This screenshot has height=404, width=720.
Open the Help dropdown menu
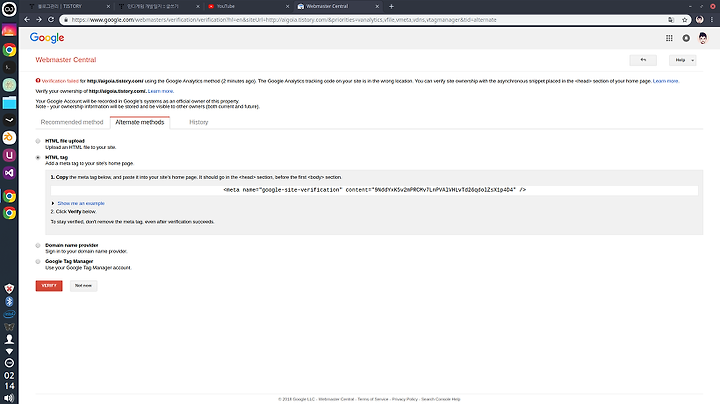pyautogui.click(x=682, y=60)
